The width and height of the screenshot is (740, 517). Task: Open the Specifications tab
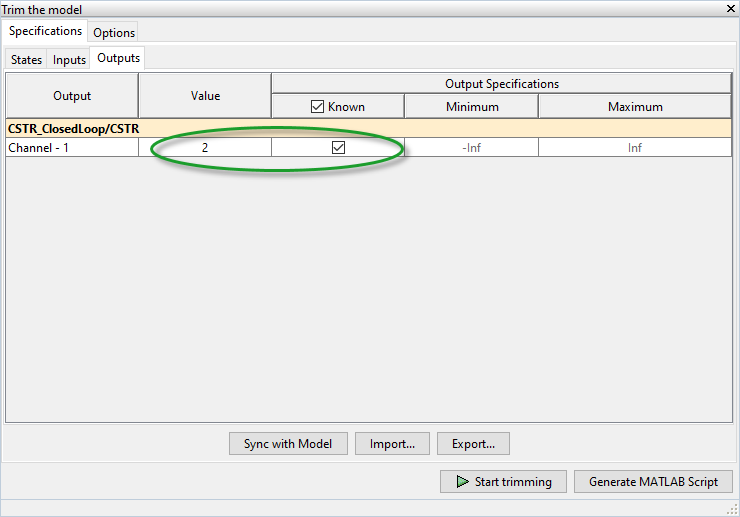click(x=45, y=32)
